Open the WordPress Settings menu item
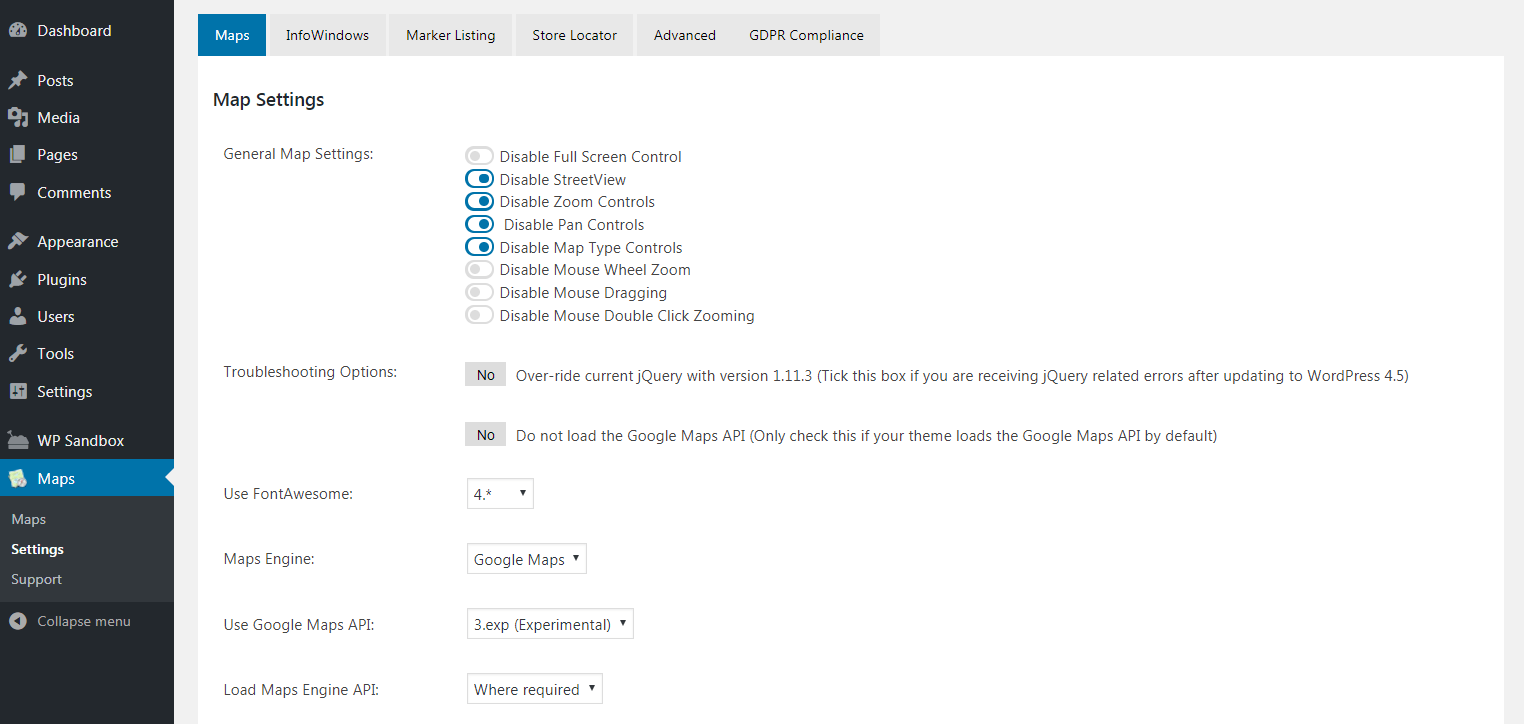 coord(87,391)
